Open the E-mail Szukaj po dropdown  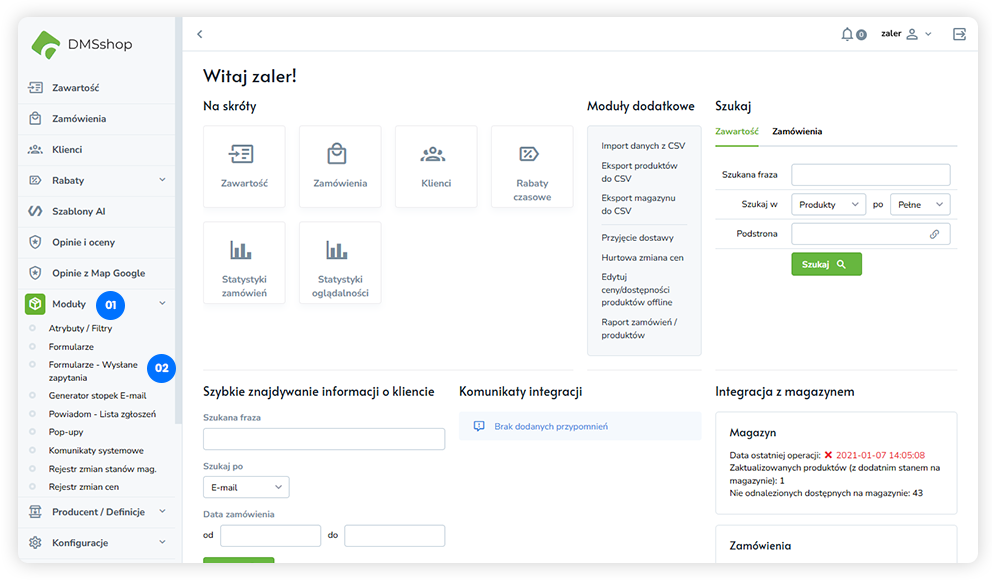pos(245,487)
